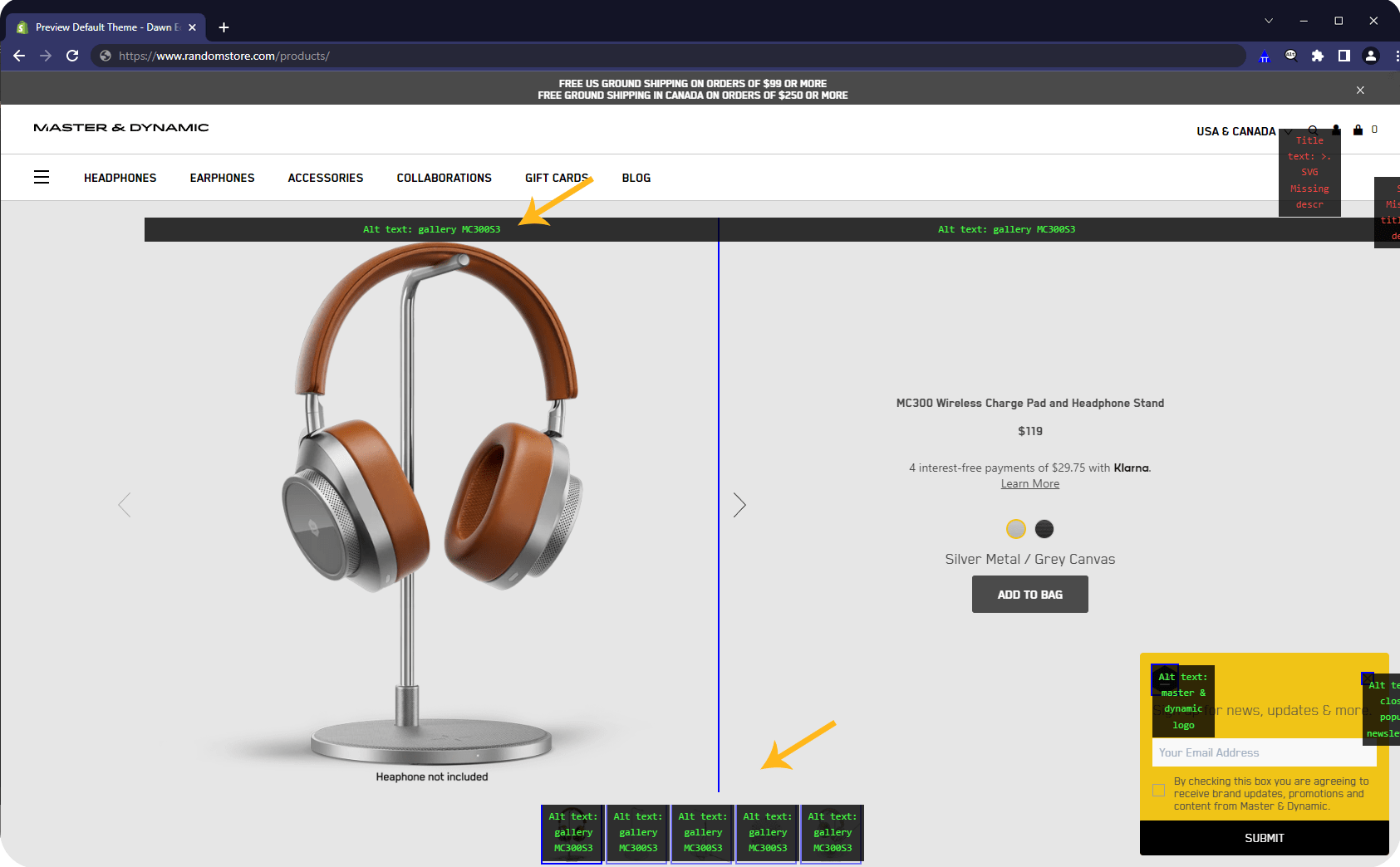Open the HEADPHONES menu
Image resolution: width=1400 pixels, height=867 pixels.
120,178
